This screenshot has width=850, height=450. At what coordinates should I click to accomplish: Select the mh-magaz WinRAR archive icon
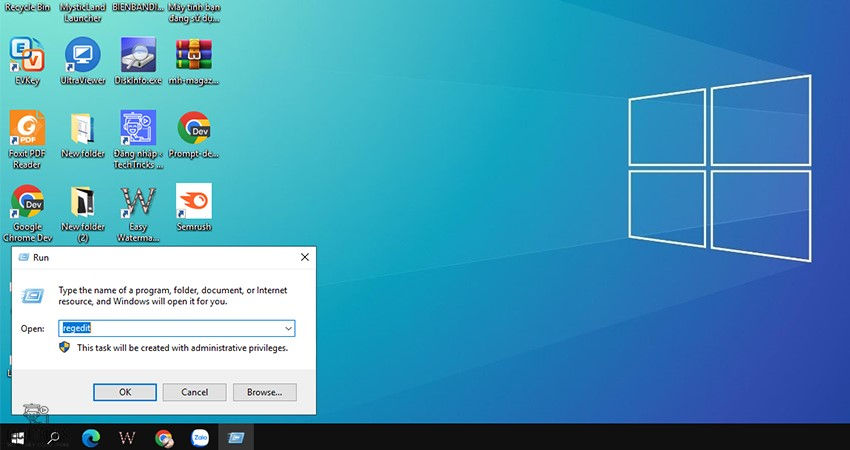194,61
